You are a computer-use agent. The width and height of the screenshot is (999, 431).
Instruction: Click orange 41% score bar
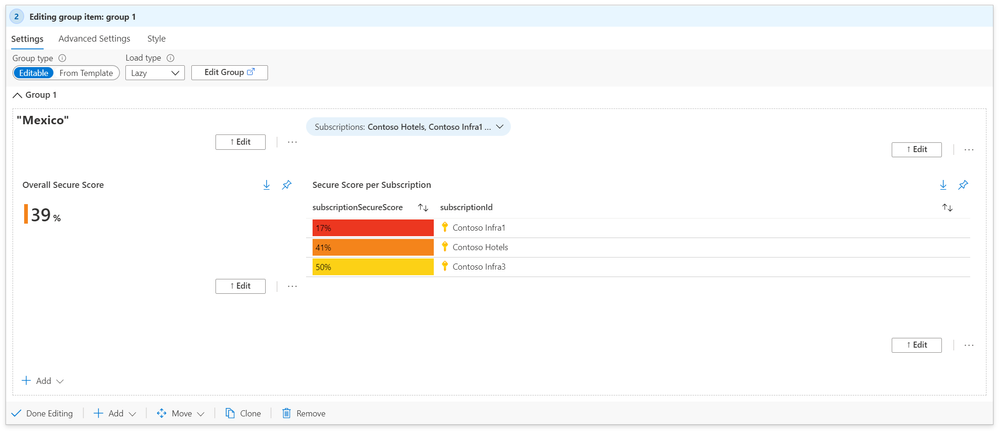[x=373, y=247]
